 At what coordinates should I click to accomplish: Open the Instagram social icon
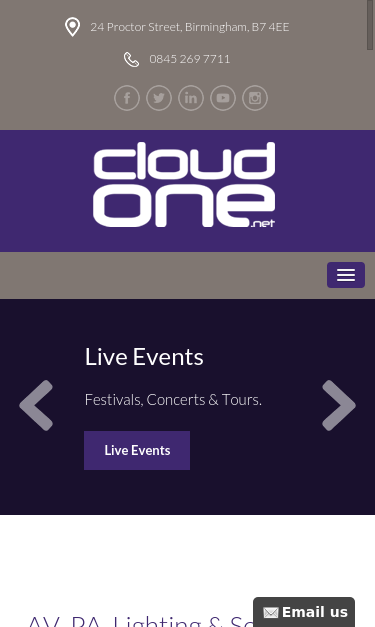[x=255, y=98]
